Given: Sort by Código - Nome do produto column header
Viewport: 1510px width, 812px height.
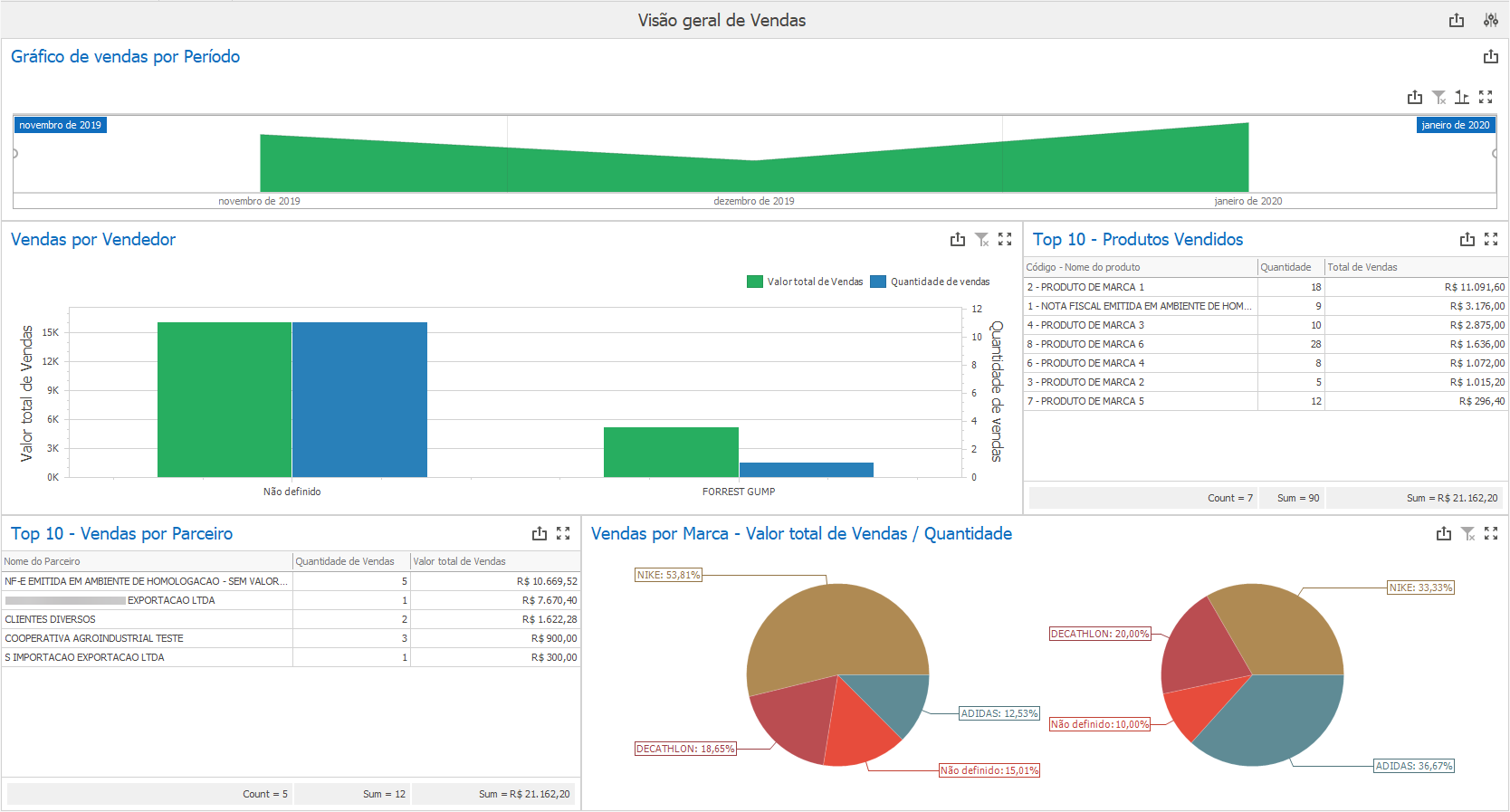Looking at the screenshot, I should [x=1141, y=267].
